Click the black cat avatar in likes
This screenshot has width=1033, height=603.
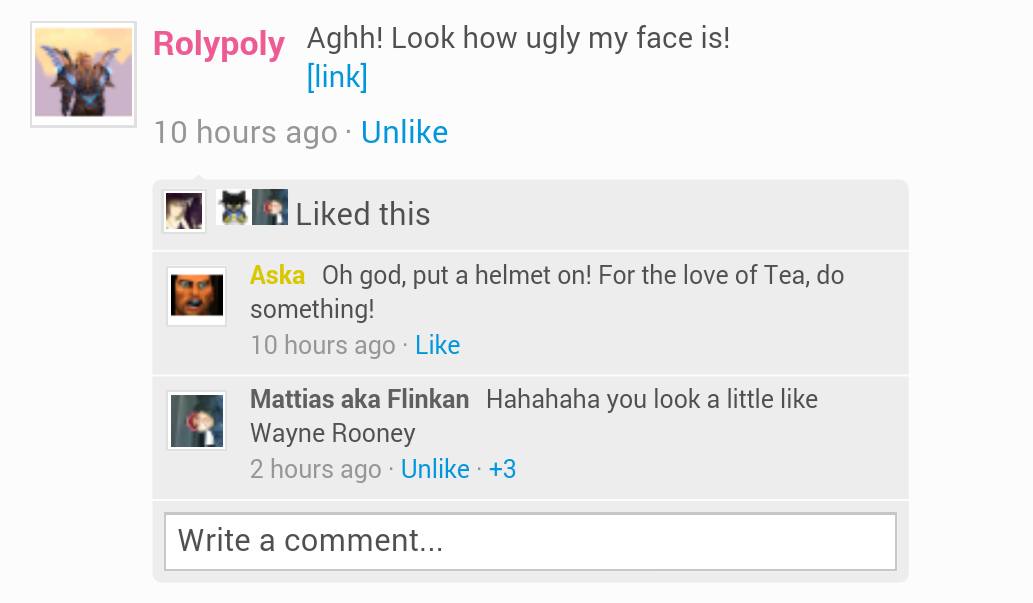coord(233,208)
